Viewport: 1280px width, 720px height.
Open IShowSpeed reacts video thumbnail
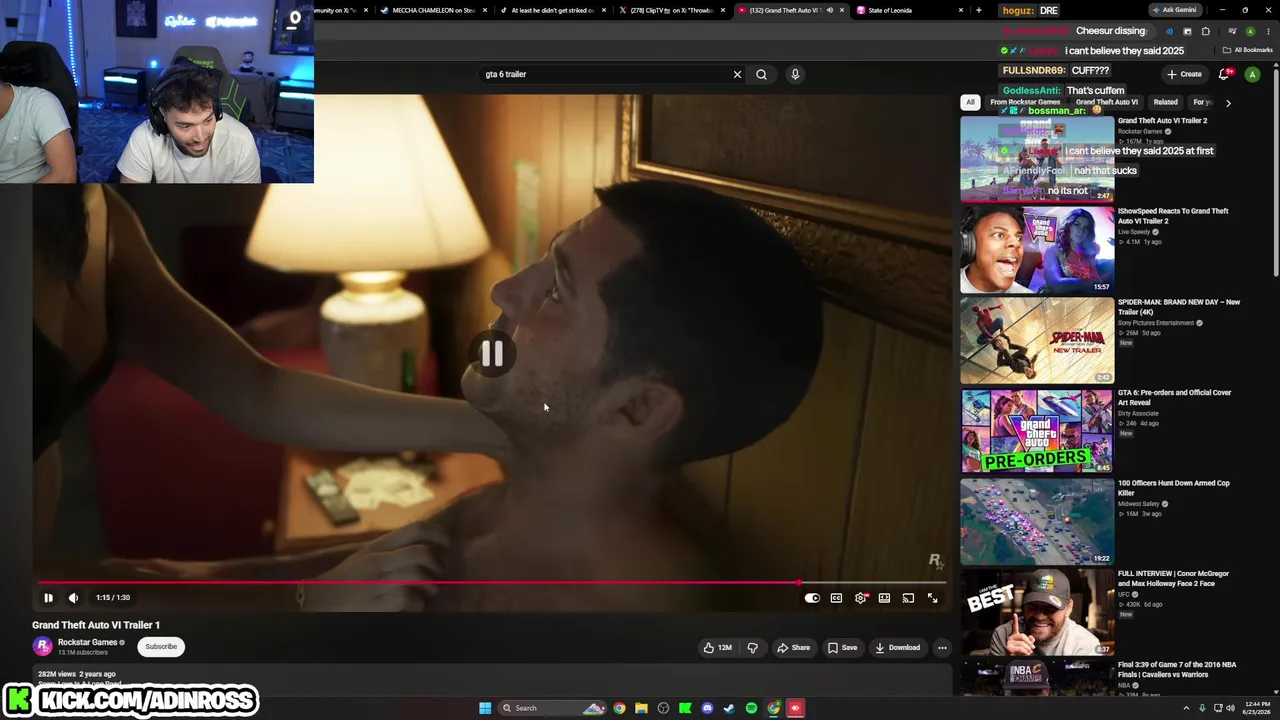(x=1037, y=250)
